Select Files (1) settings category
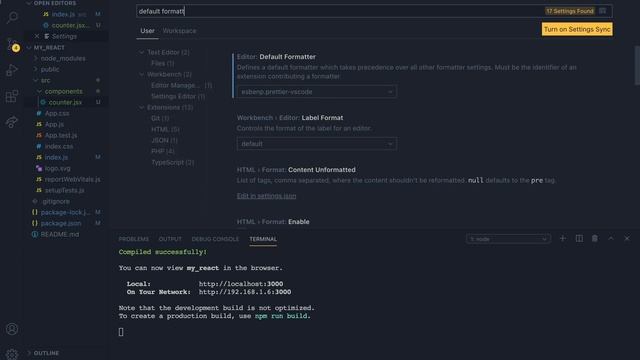The width and height of the screenshot is (640, 360). (x=162, y=63)
